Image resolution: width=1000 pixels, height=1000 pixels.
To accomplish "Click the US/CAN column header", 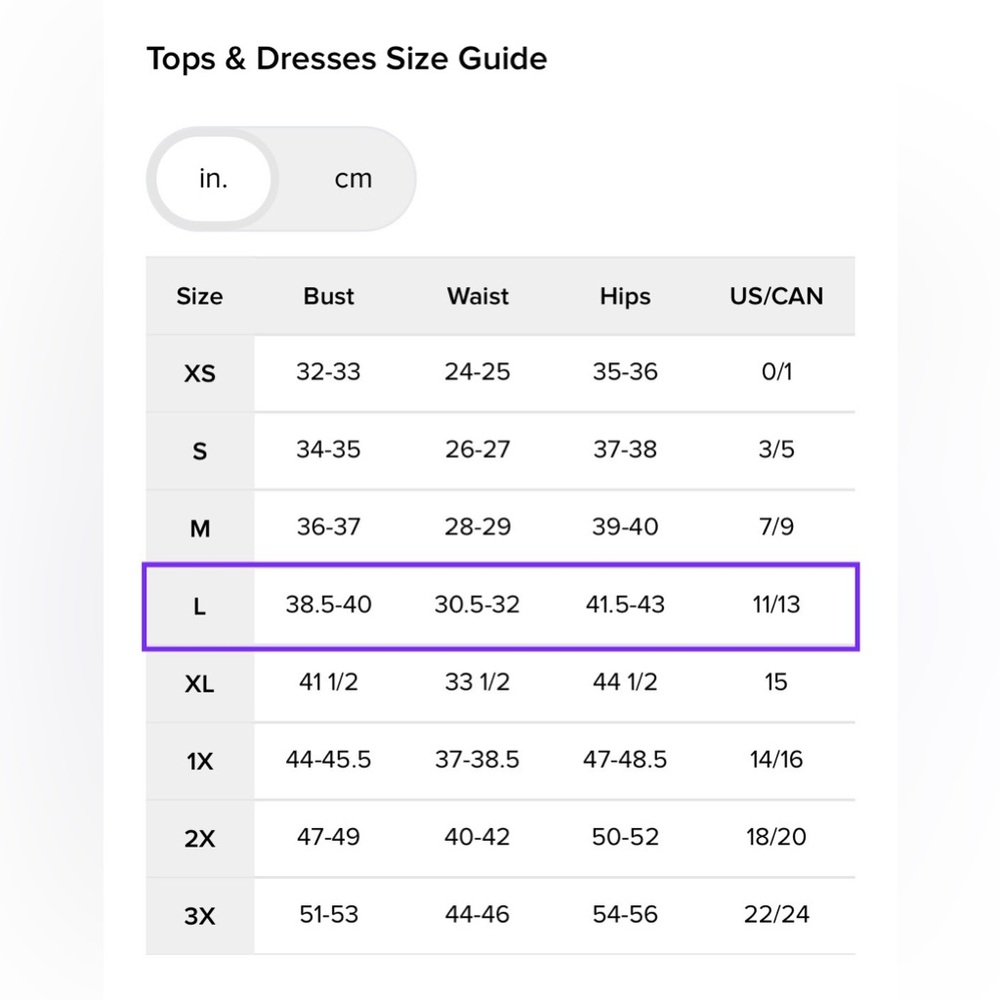I will coord(776,297).
